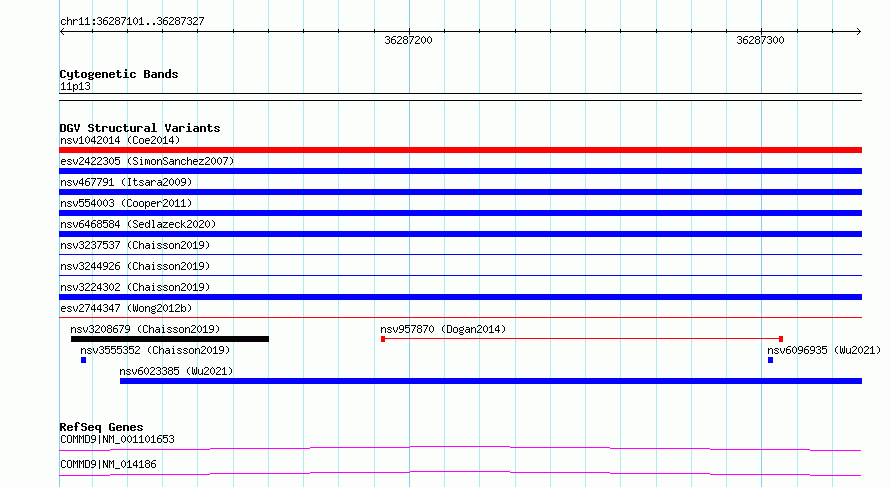This screenshot has width=890, height=487.
Task: Click the blue nsv6468584 variant bar
Action: 460,234
